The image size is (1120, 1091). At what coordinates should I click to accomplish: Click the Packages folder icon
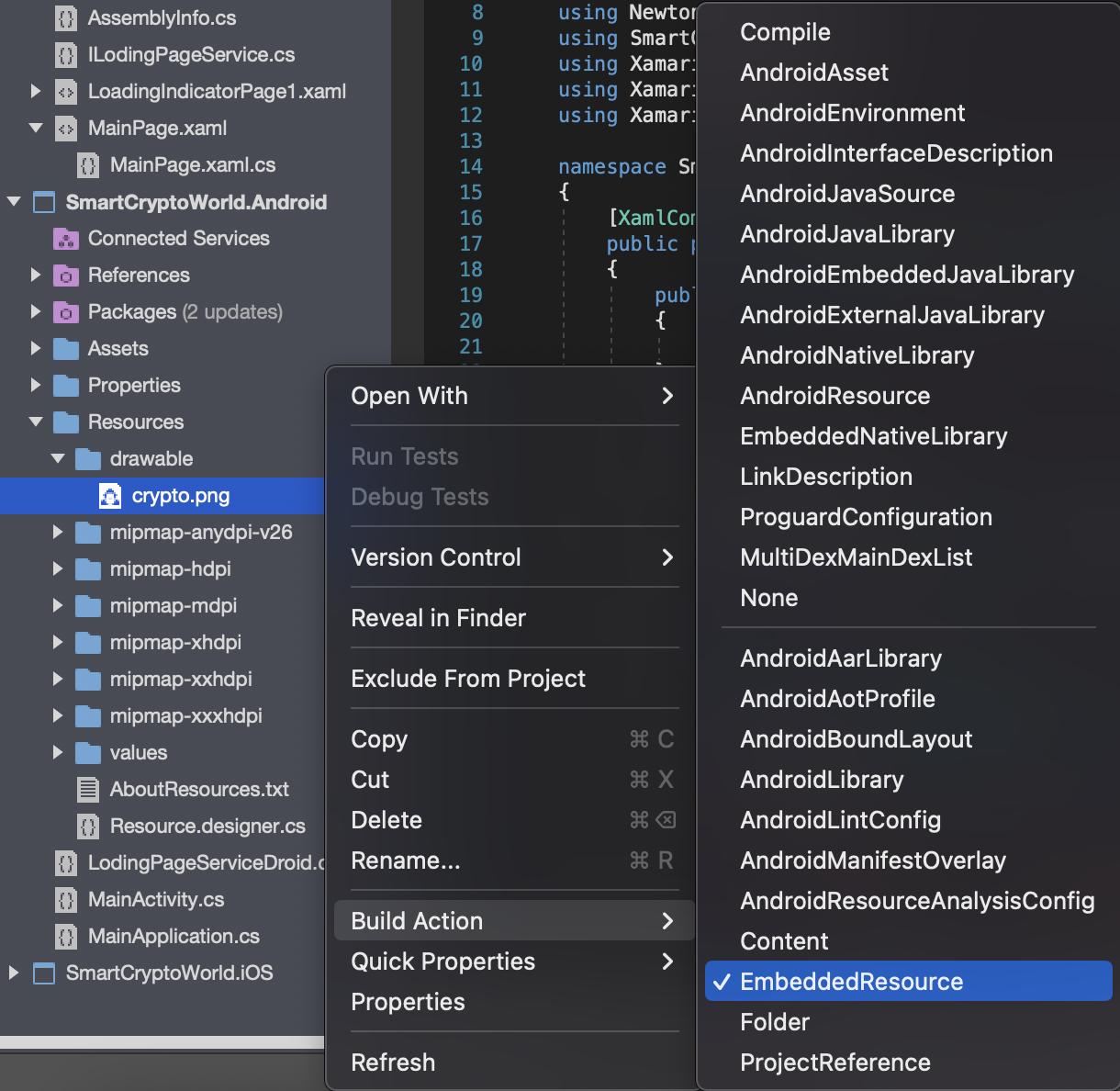65,312
